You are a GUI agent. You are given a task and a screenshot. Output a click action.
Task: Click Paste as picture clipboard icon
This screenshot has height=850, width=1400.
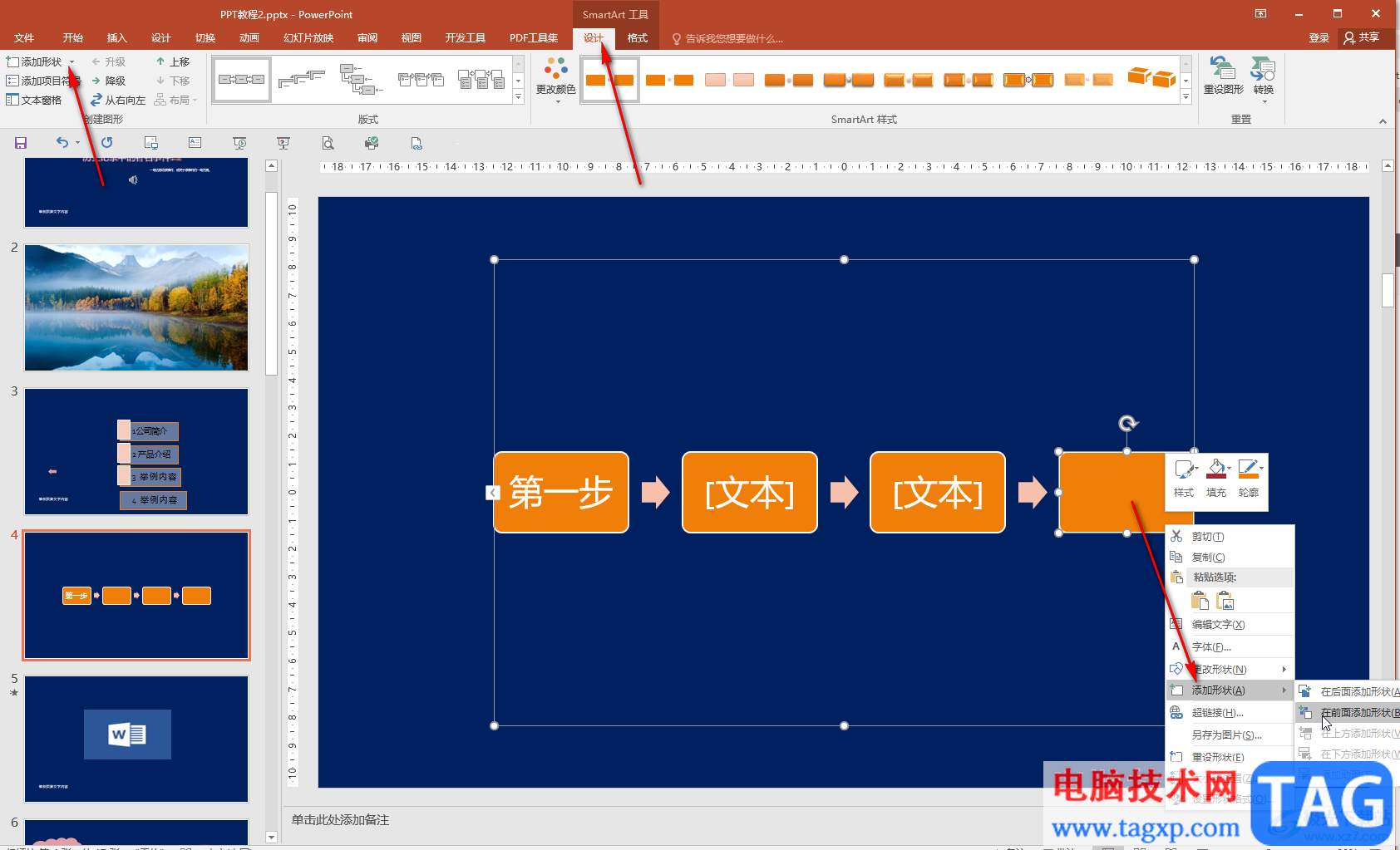1225,601
